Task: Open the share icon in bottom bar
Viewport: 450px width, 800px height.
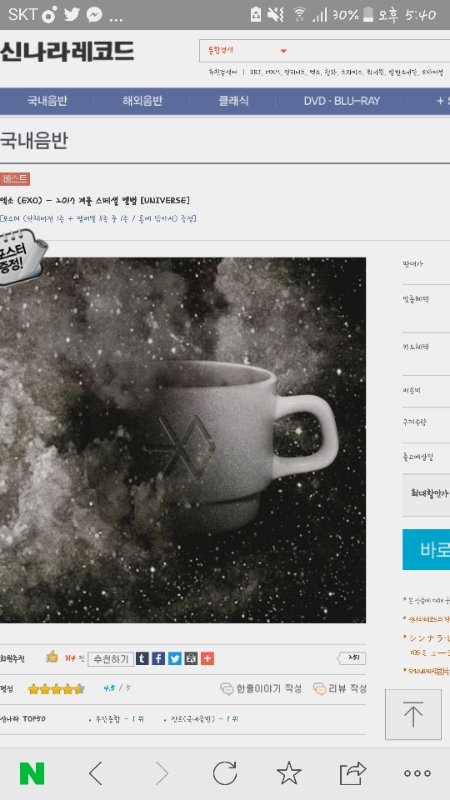Action: 353,773
